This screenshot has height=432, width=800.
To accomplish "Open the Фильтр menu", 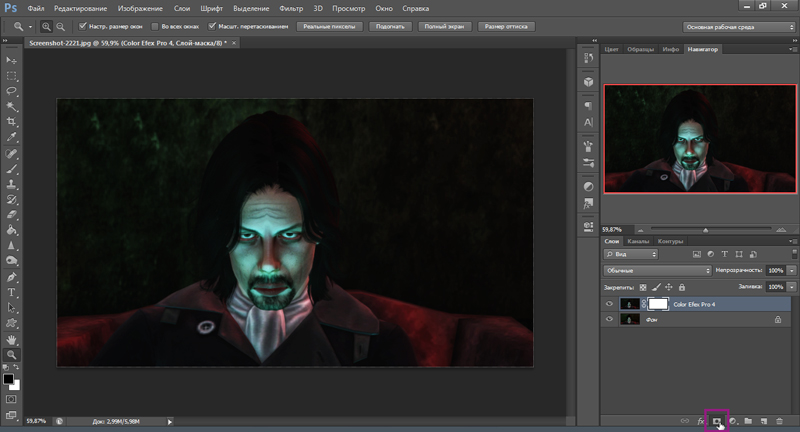I will click(x=291, y=9).
